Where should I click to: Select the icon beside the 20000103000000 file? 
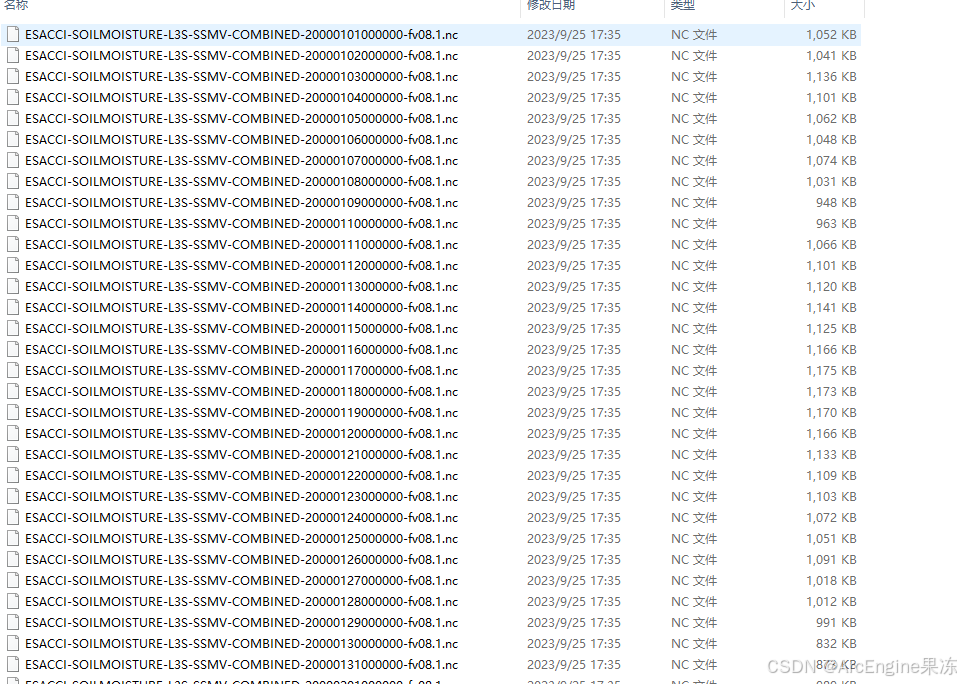coord(13,77)
